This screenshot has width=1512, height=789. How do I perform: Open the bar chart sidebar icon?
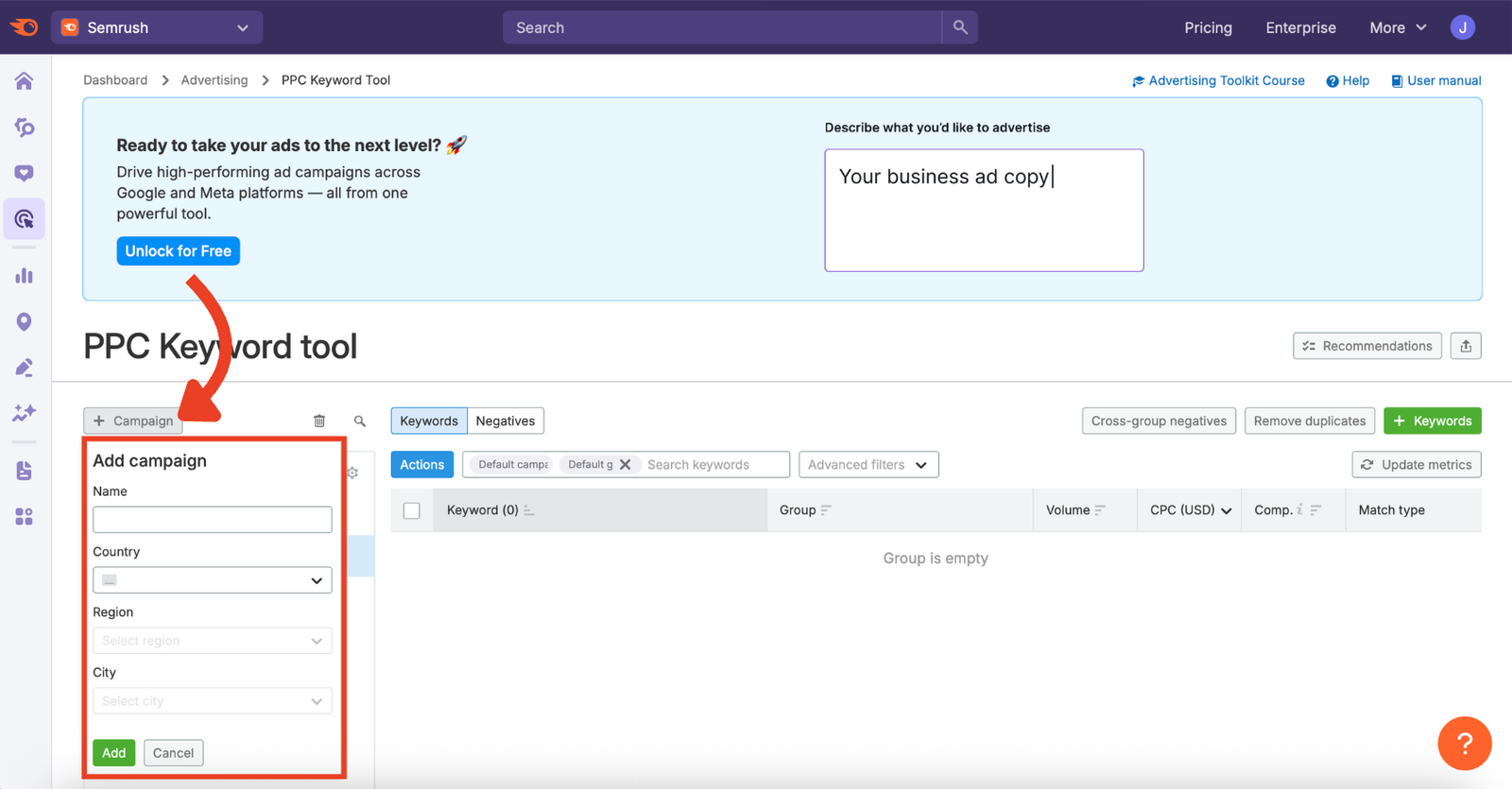click(25, 276)
